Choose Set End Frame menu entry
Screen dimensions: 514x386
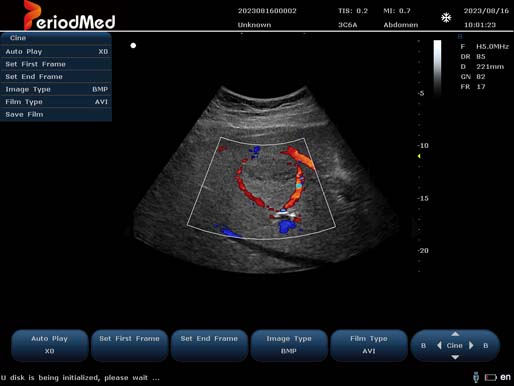pyautogui.click(x=56, y=77)
